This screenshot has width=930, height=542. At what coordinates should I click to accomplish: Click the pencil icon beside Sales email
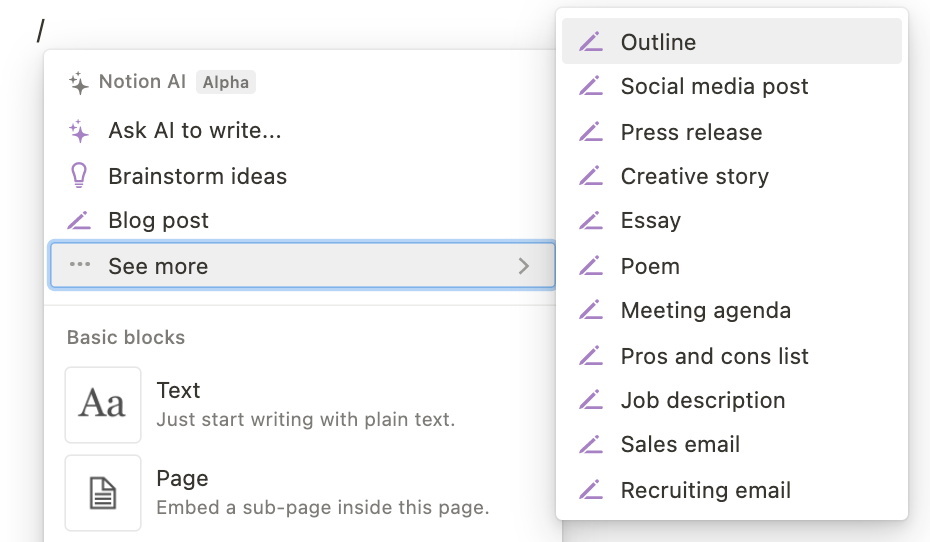(x=591, y=445)
